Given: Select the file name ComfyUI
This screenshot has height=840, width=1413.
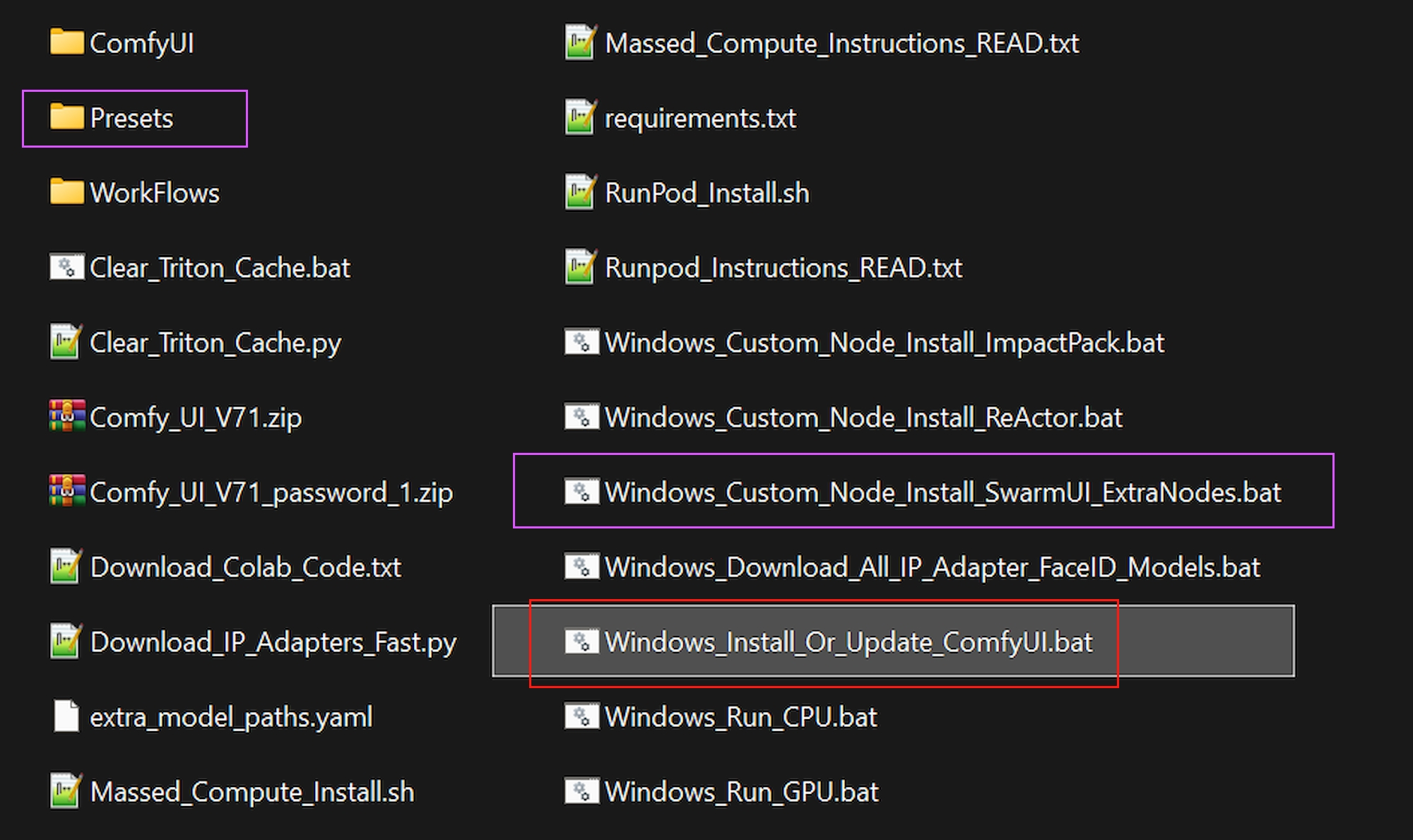Looking at the screenshot, I should pos(142,44).
